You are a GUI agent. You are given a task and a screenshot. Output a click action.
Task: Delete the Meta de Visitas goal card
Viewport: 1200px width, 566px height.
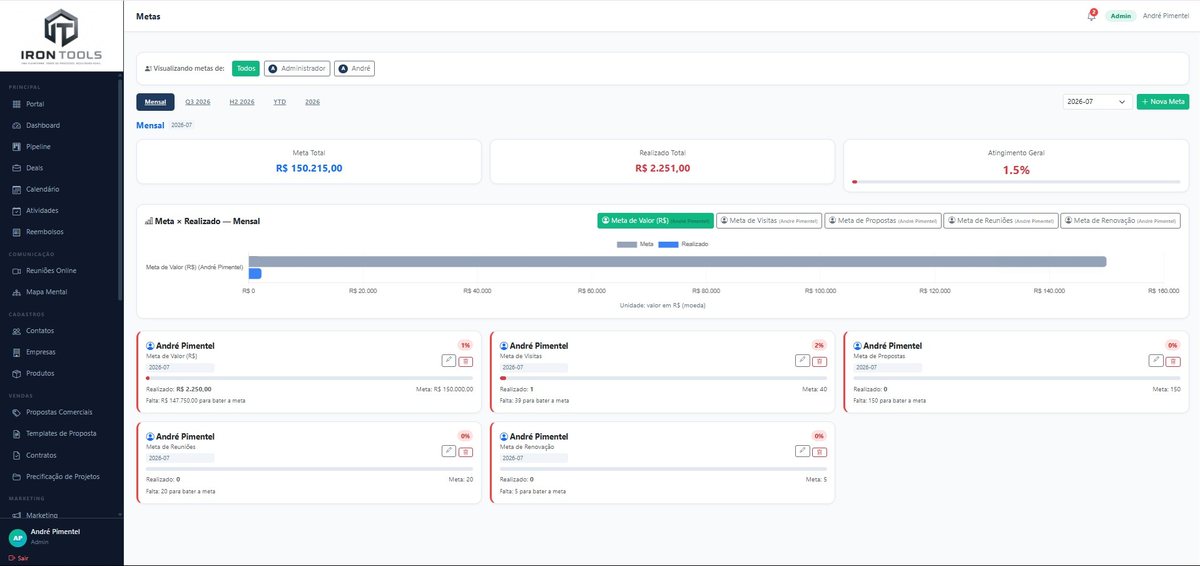(820, 361)
